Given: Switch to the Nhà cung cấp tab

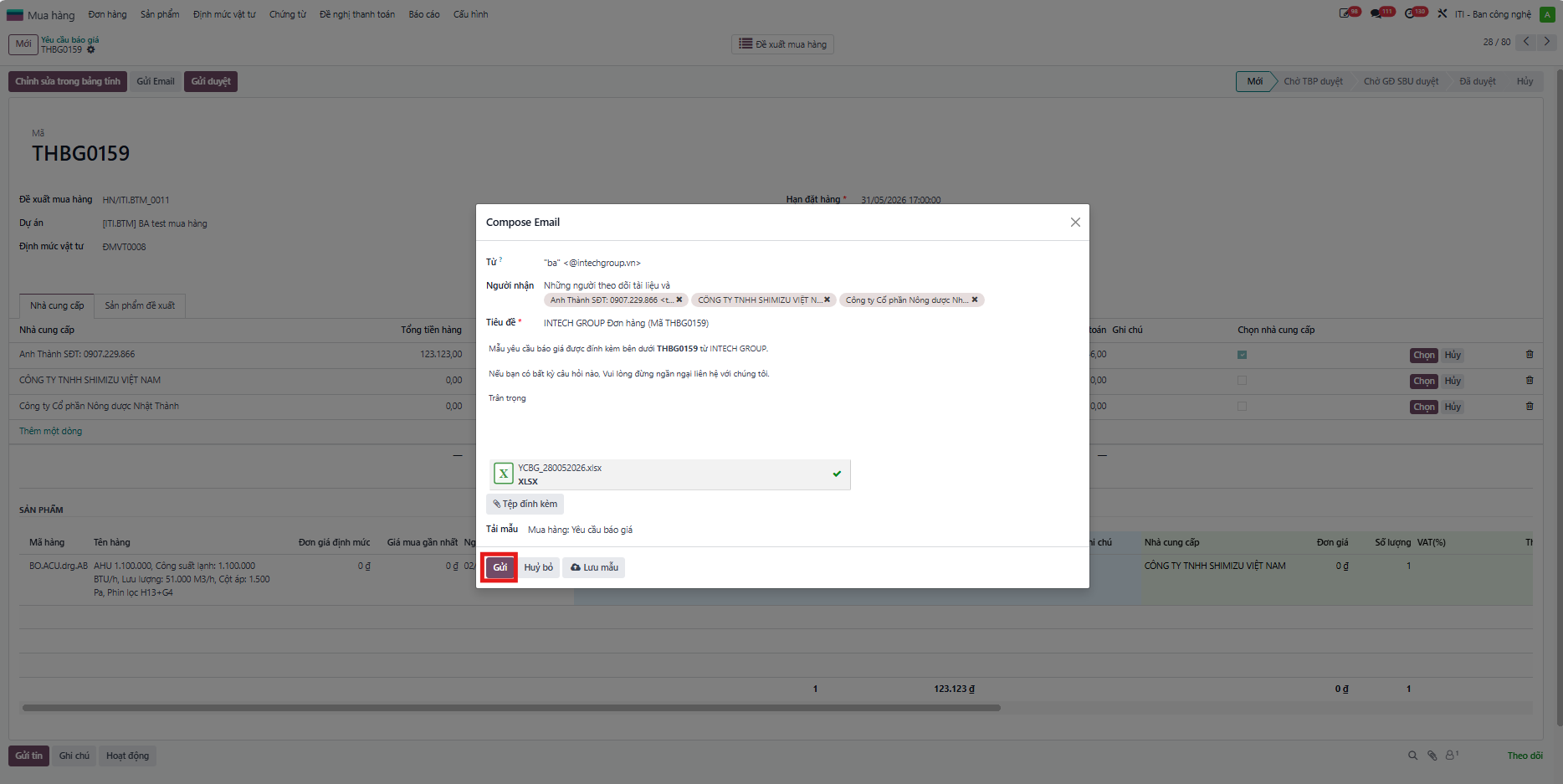Looking at the screenshot, I should click(57, 305).
